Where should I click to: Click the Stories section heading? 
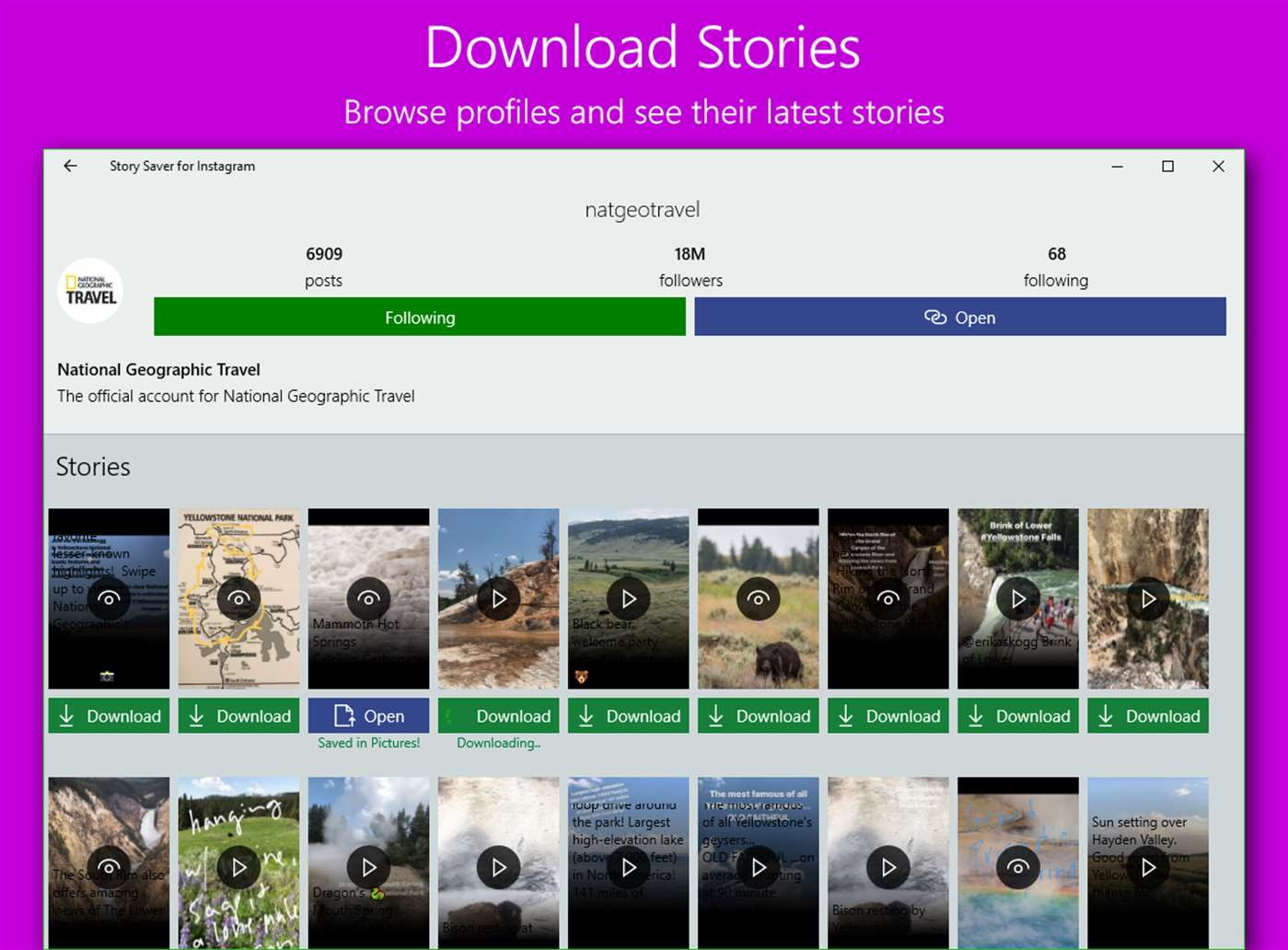pyautogui.click(x=93, y=467)
